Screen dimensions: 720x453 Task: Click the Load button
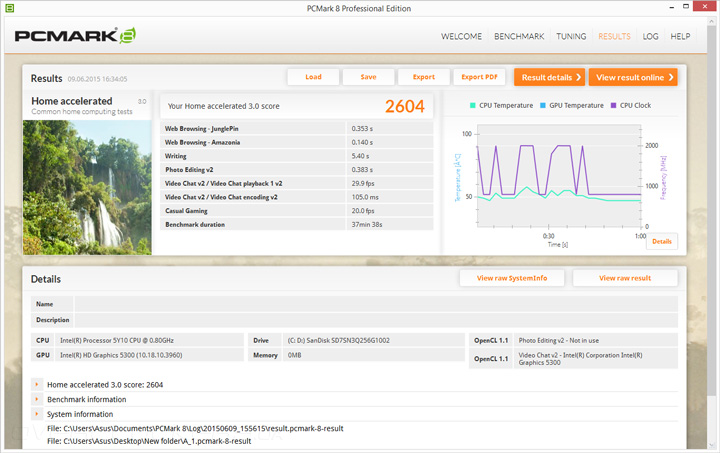tap(313, 77)
